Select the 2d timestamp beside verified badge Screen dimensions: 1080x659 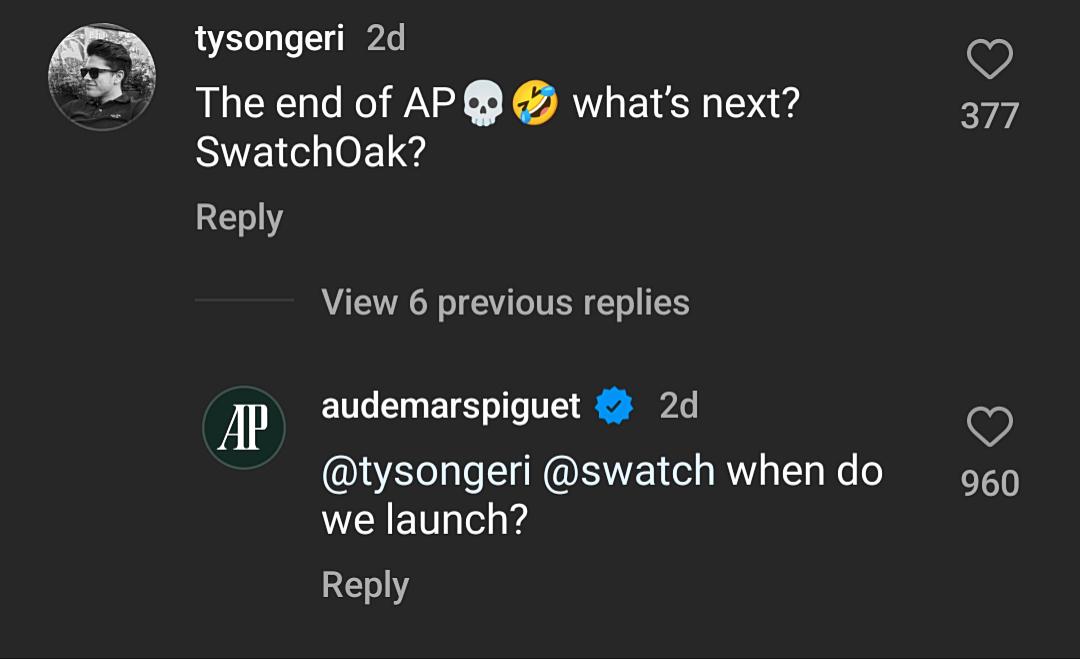[678, 406]
